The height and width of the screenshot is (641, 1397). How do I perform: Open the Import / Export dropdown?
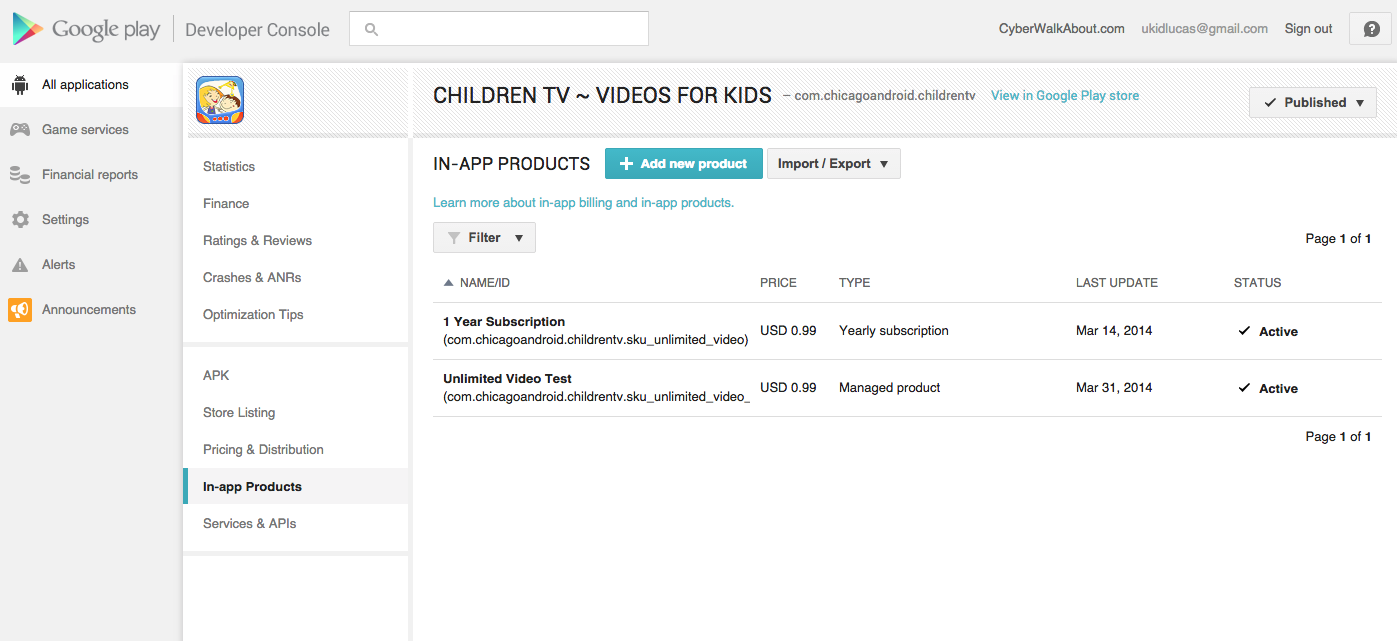pyautogui.click(x=833, y=164)
